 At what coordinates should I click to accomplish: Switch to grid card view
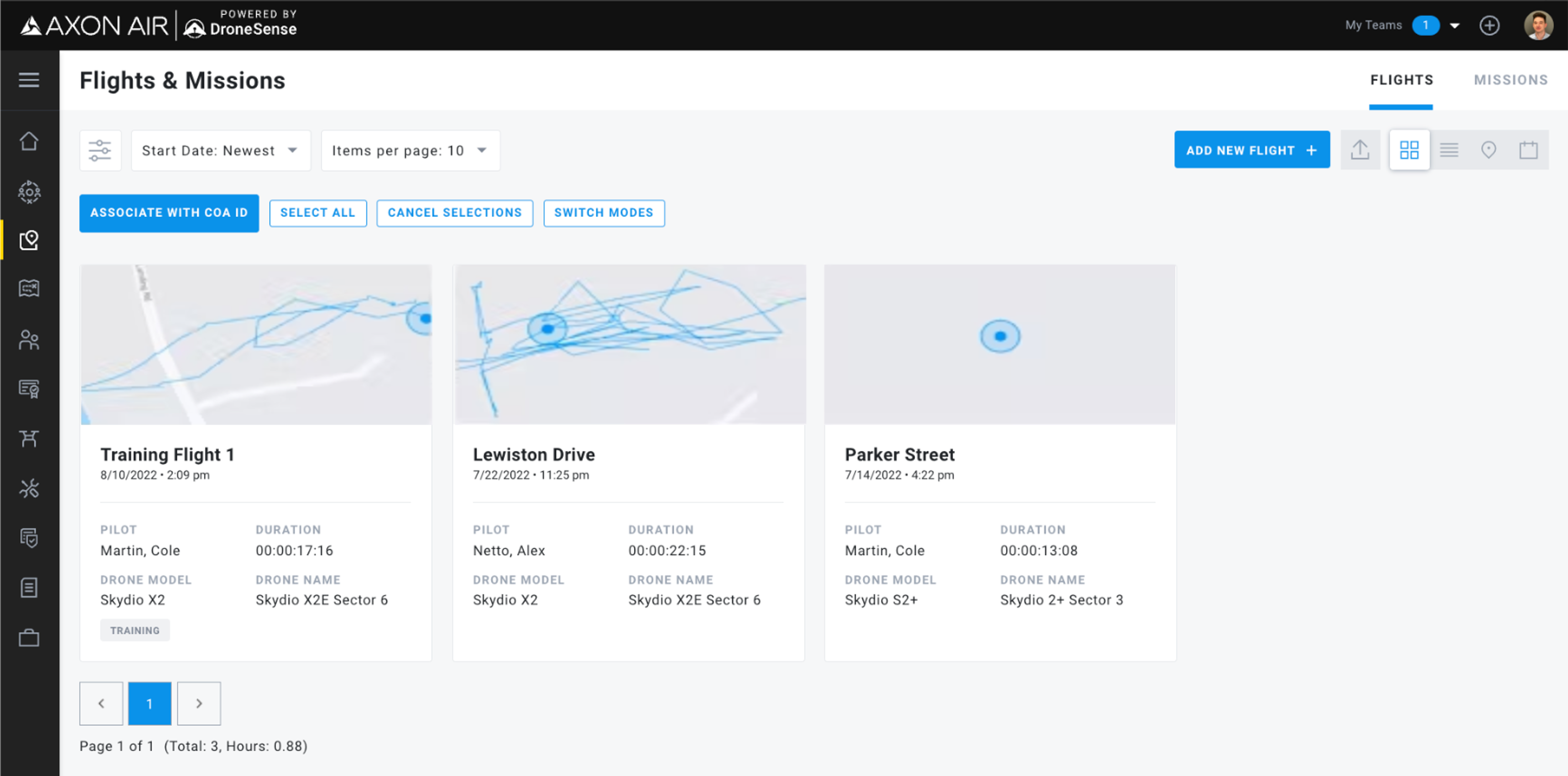[1409, 150]
